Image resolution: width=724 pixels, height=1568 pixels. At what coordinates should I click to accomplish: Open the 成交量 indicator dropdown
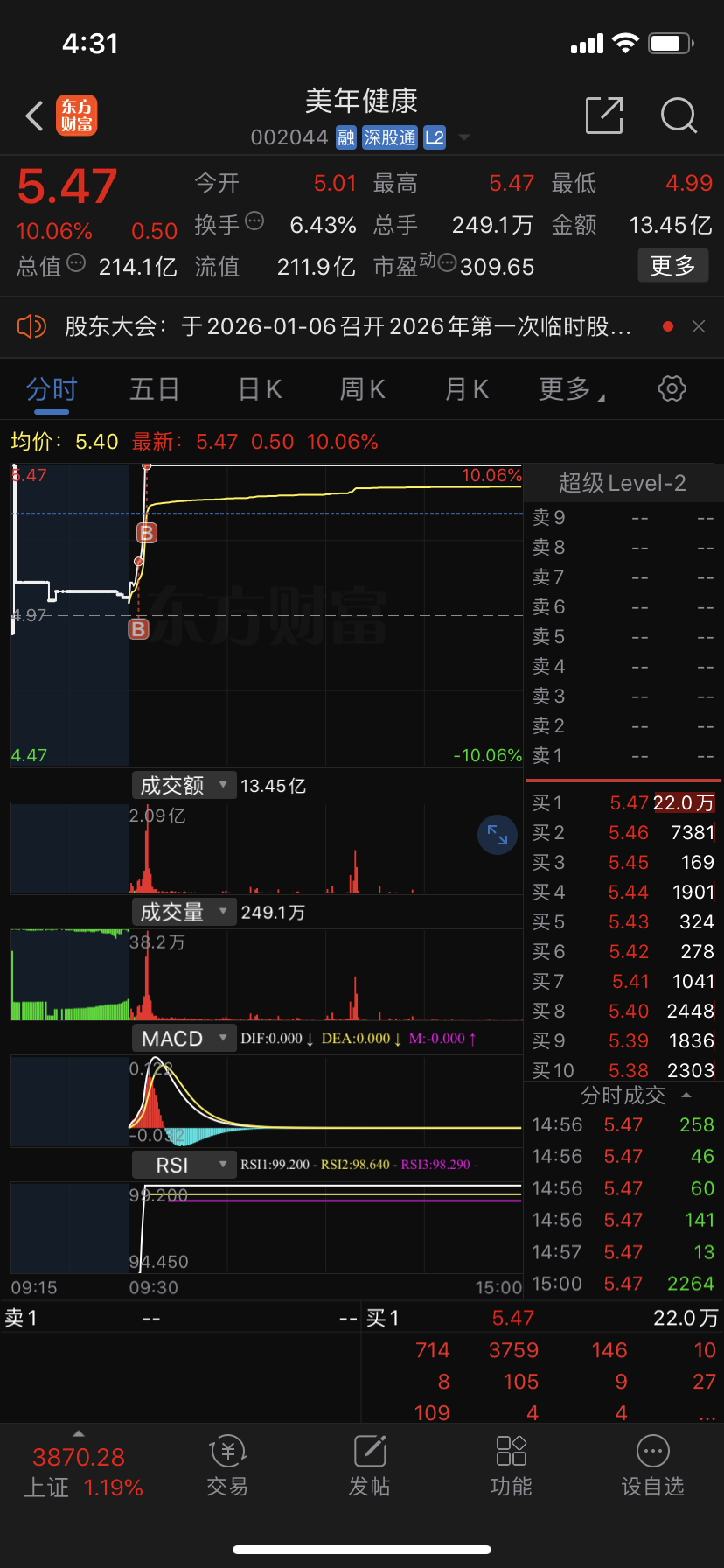[184, 913]
